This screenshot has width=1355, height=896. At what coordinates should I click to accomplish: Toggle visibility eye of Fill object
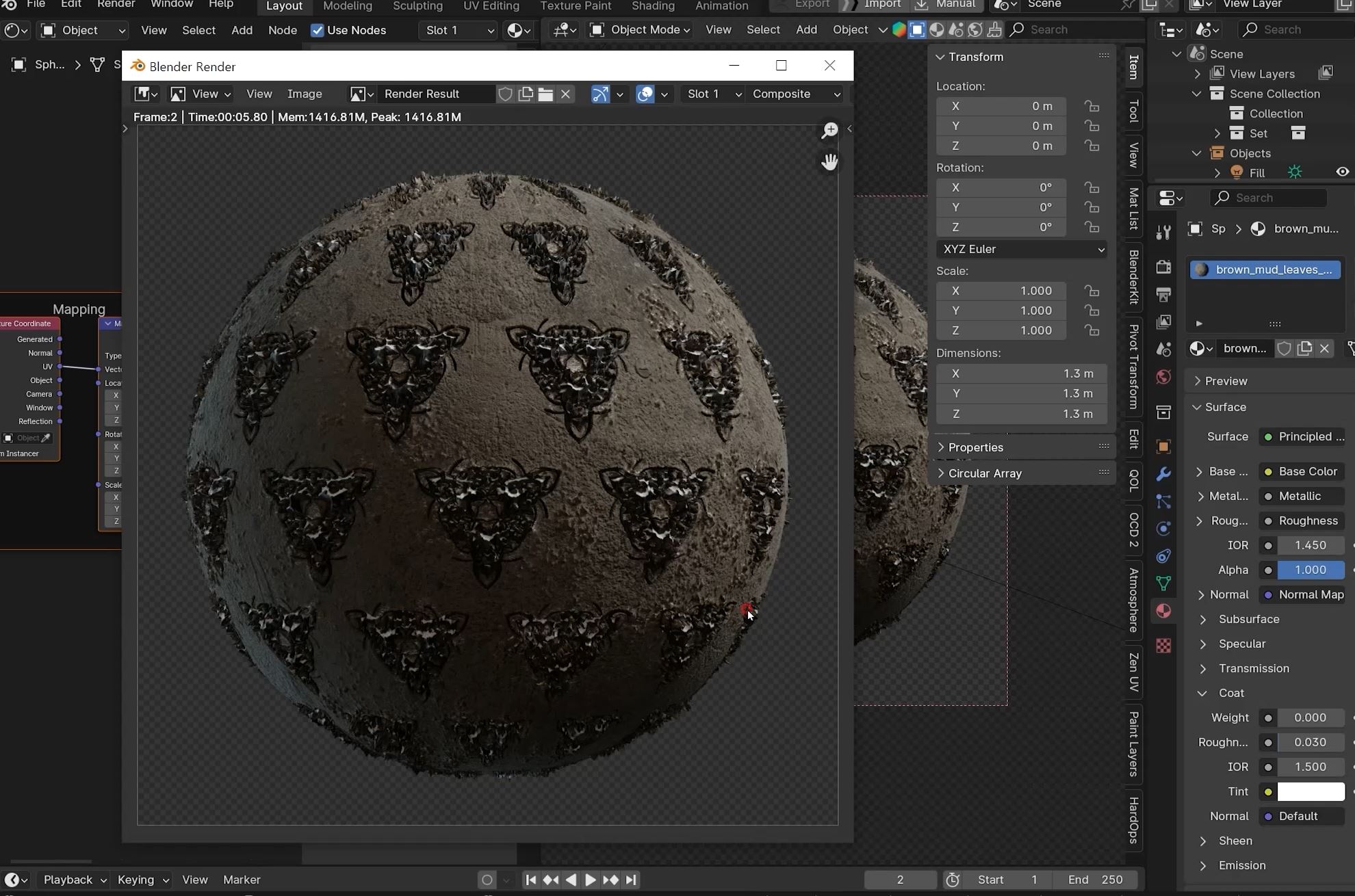coord(1342,172)
